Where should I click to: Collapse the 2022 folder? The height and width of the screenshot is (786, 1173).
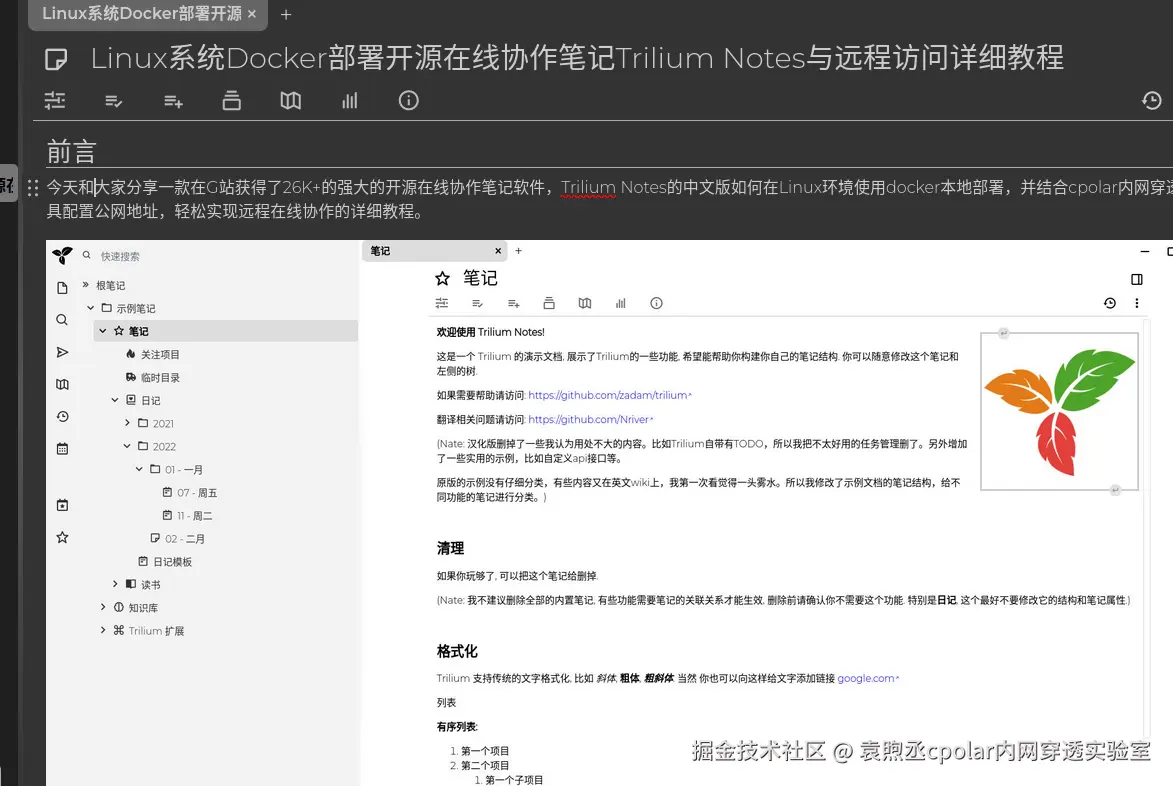(127, 446)
